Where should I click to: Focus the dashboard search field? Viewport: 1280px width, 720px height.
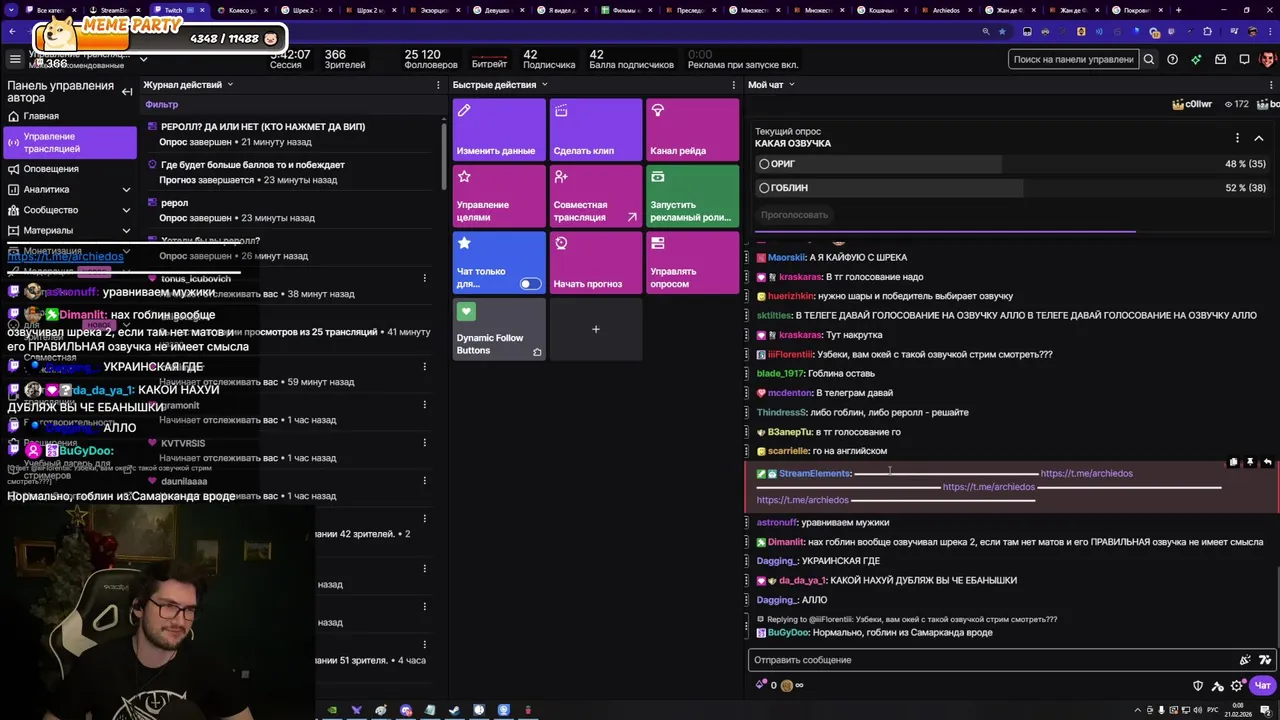pos(1073,59)
